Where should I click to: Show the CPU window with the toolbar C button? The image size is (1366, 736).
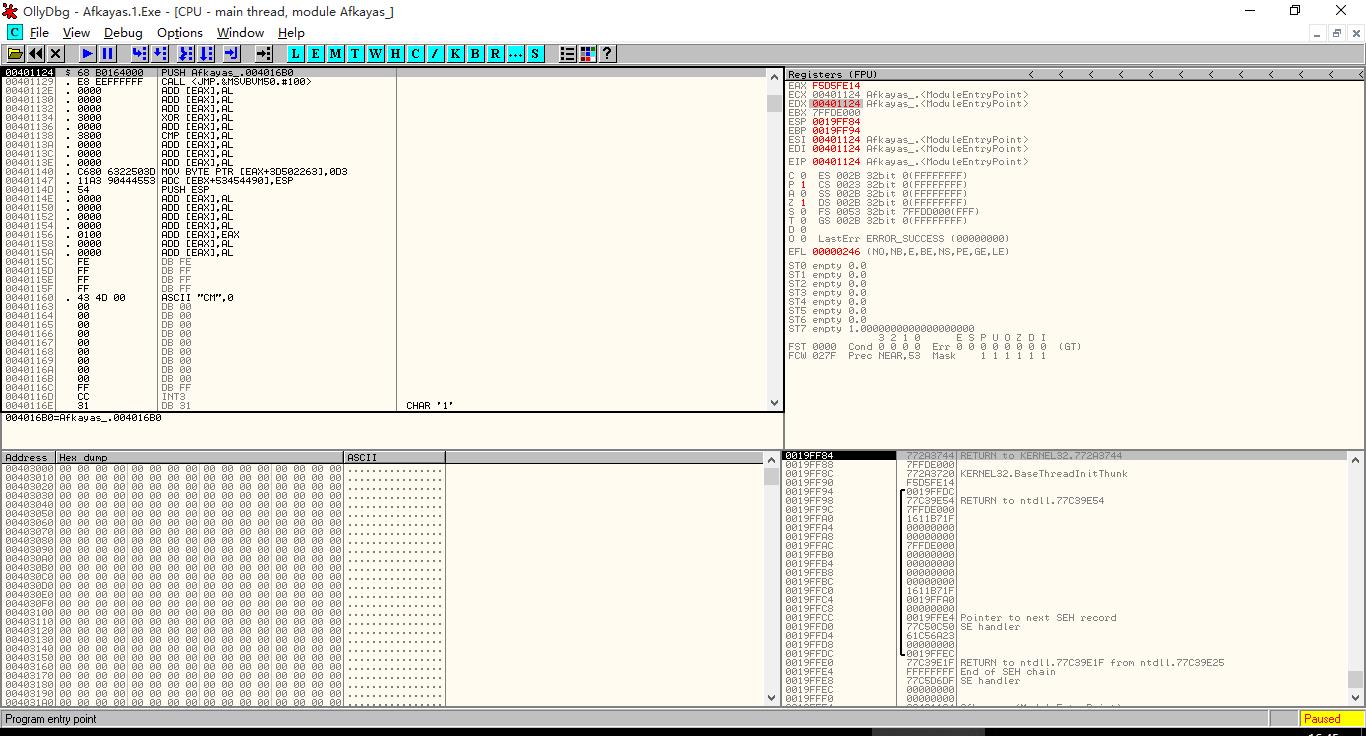pos(416,54)
